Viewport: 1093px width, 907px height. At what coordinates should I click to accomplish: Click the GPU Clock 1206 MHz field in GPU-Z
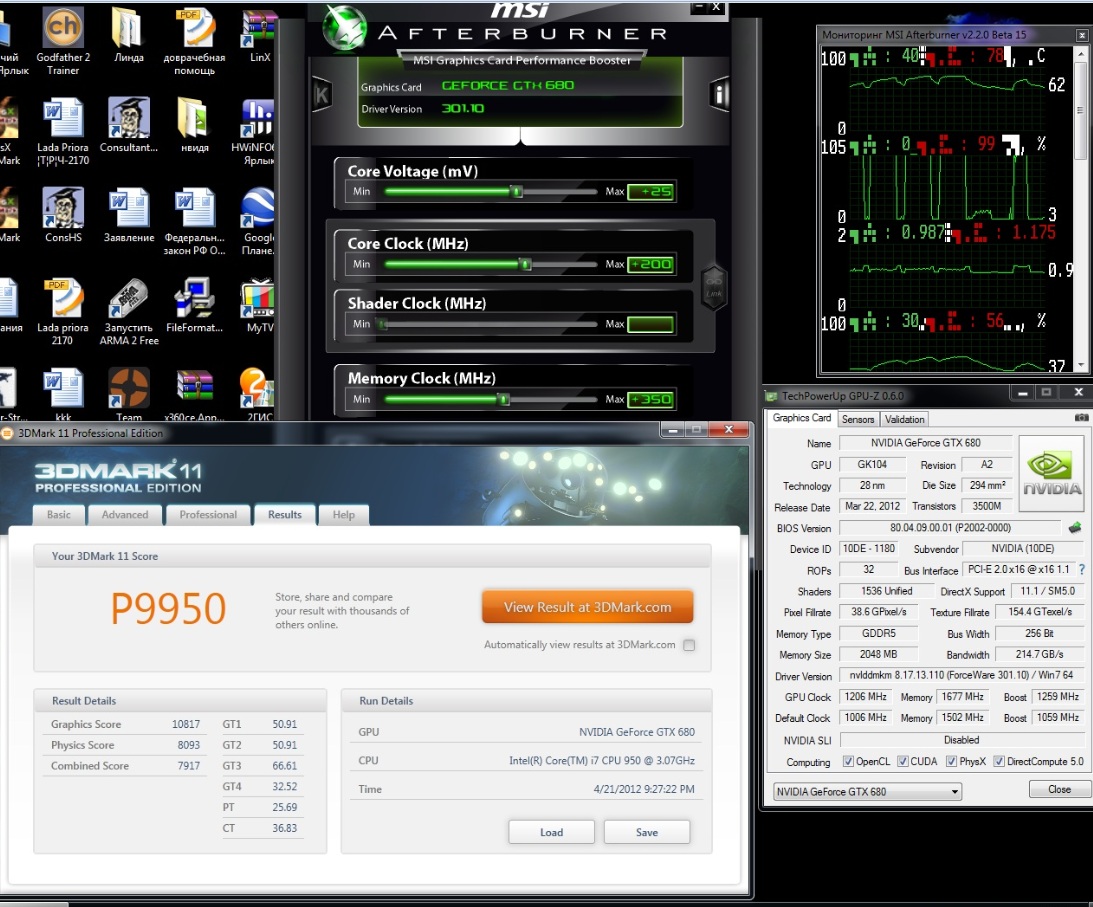tap(865, 696)
